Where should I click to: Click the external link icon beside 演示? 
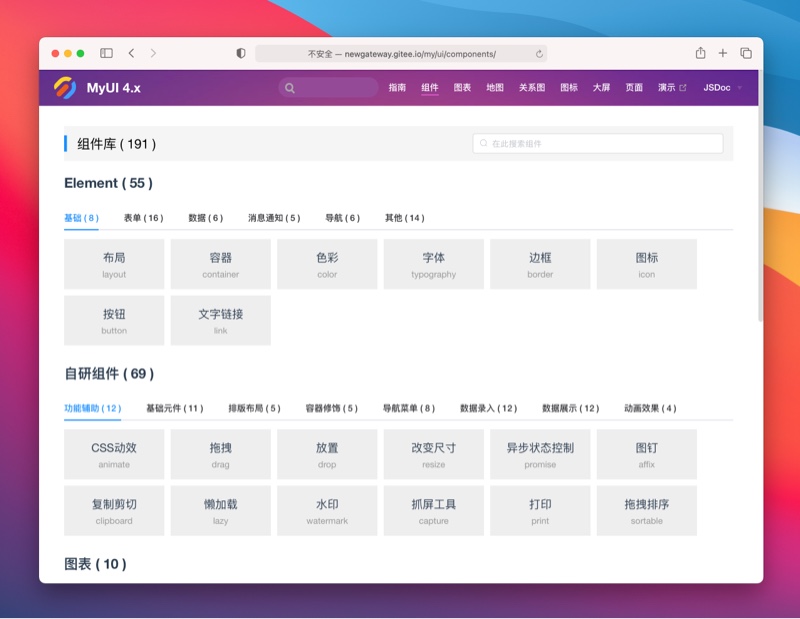click(683, 88)
